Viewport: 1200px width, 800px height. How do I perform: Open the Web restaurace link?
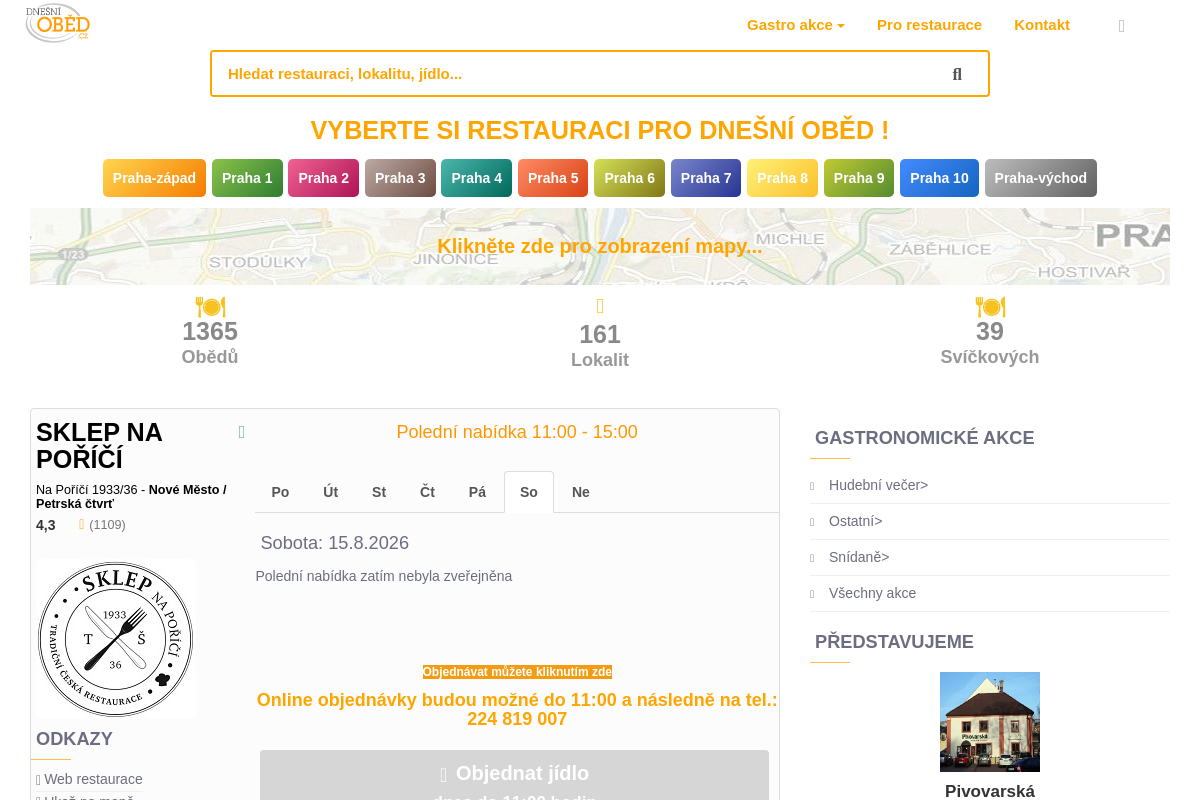pos(93,779)
